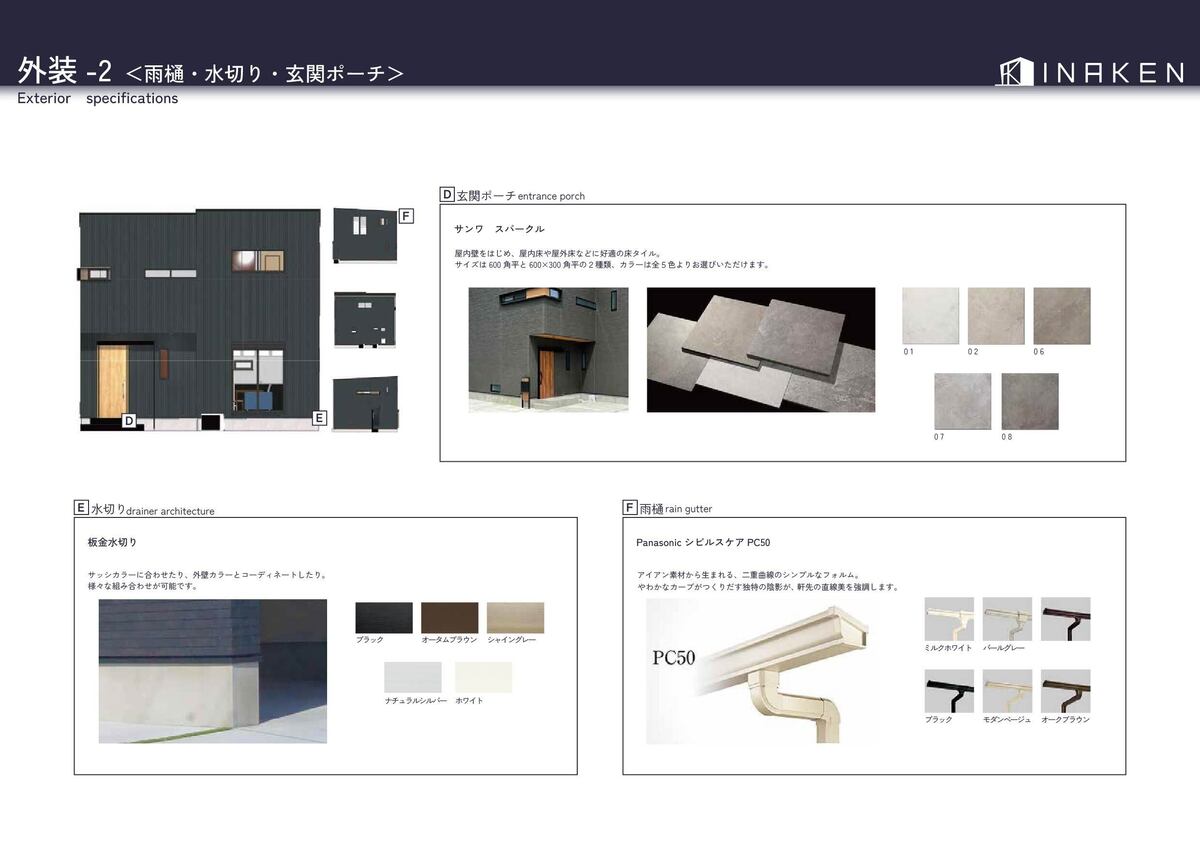The image size is (1200, 849).
Task: Open the entrance porch house photo
Action: (x=548, y=350)
